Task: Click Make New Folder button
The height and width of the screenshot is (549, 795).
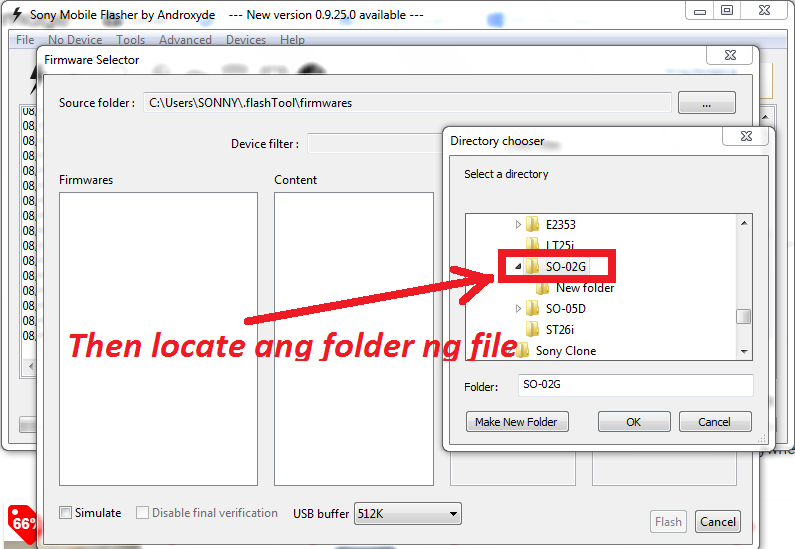Action: 517,422
